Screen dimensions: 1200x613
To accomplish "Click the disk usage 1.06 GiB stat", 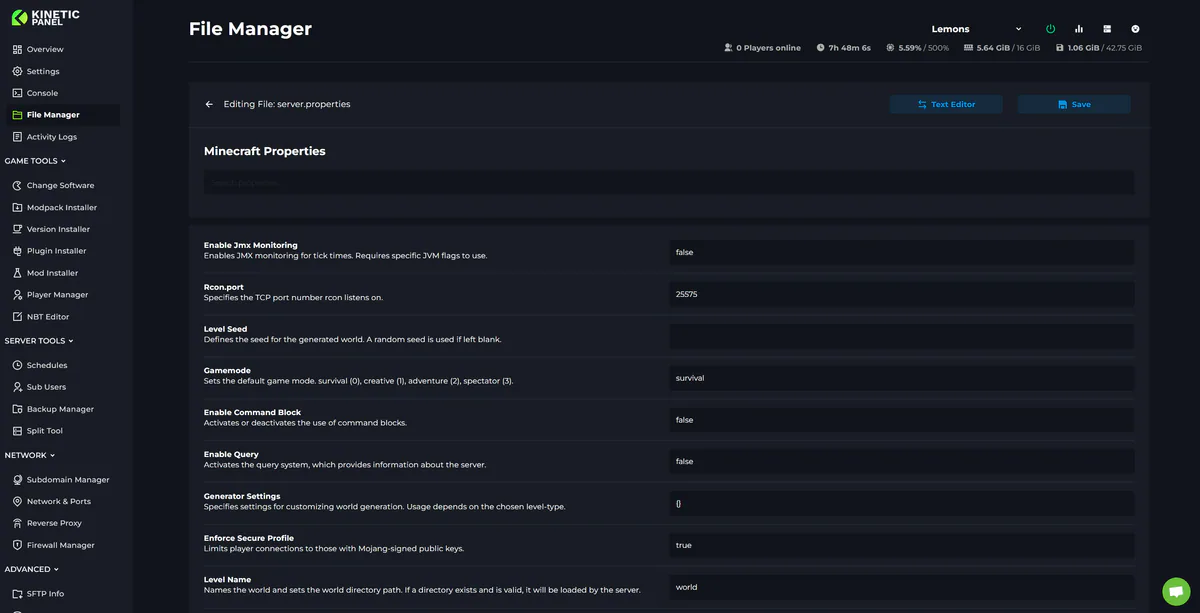I will tap(1098, 48).
